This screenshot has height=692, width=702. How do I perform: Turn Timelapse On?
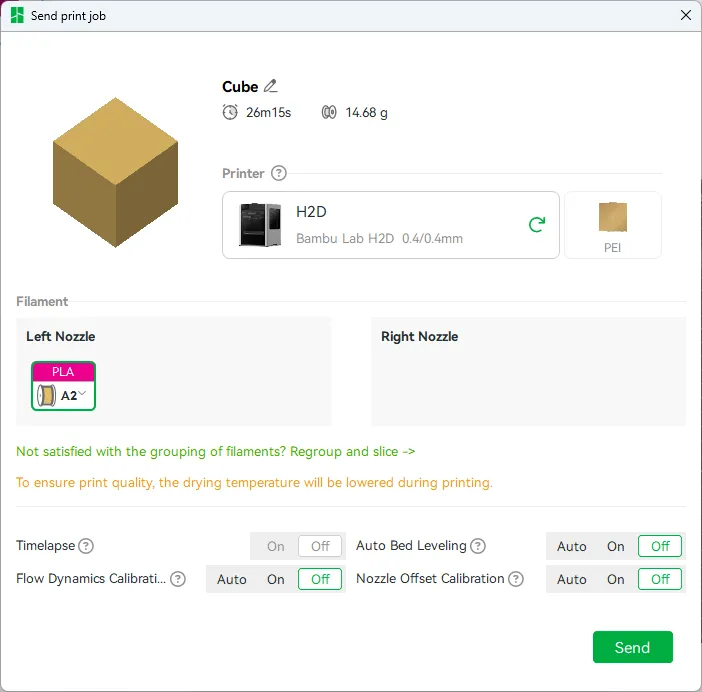click(275, 546)
